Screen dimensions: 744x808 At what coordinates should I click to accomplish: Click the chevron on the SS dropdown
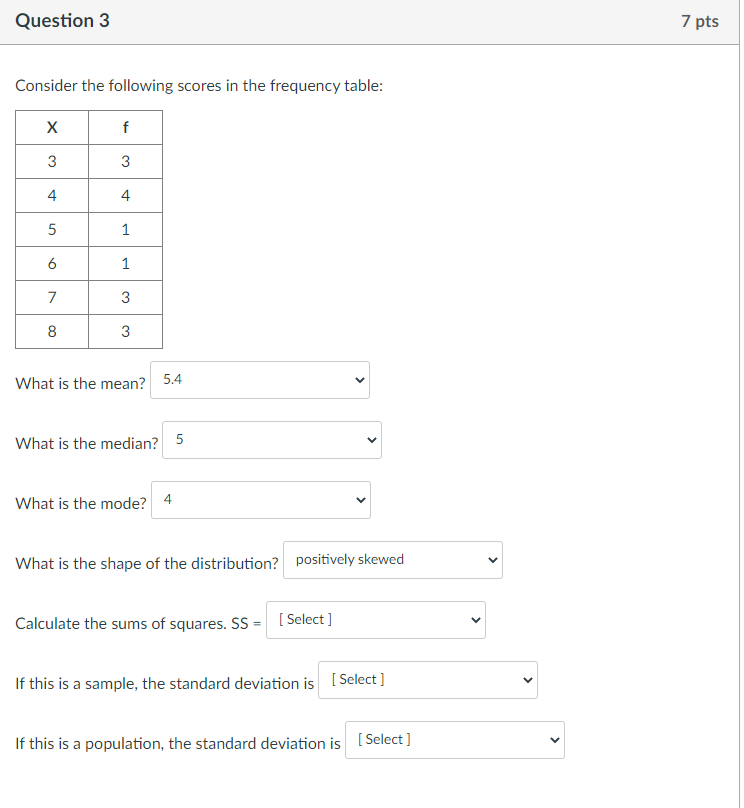tap(474, 620)
